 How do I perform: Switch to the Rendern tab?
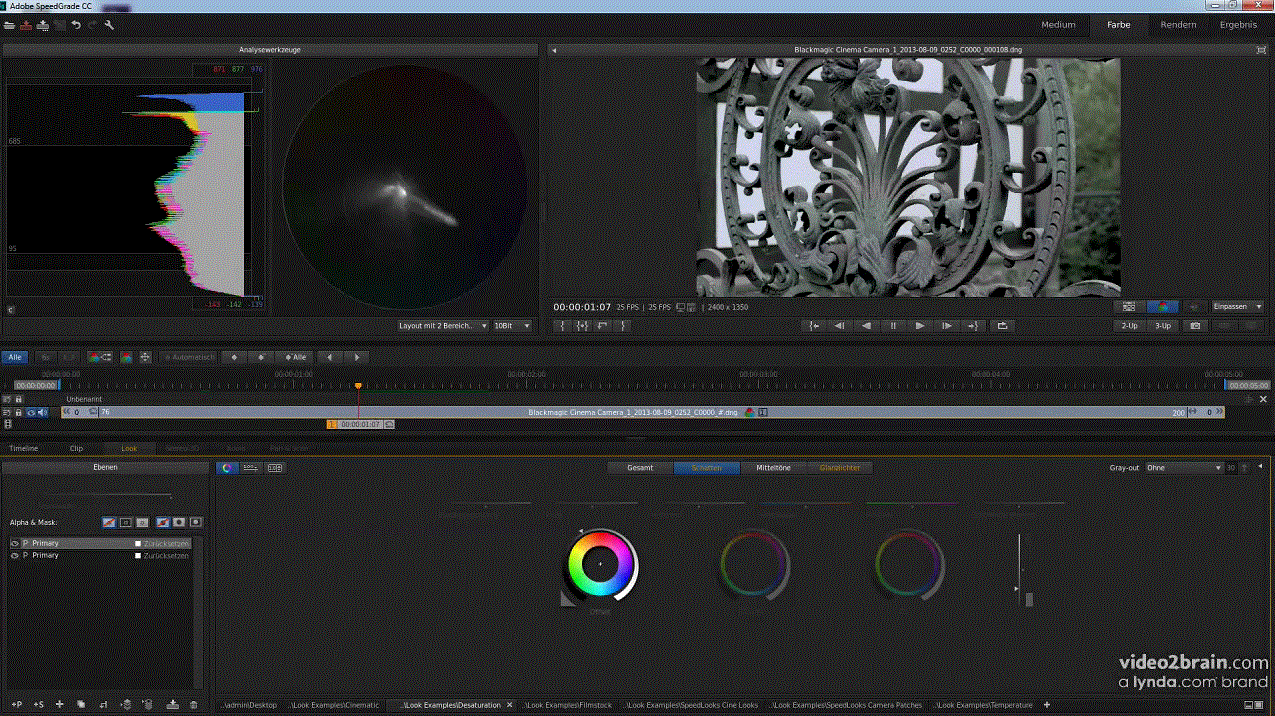click(x=1178, y=25)
